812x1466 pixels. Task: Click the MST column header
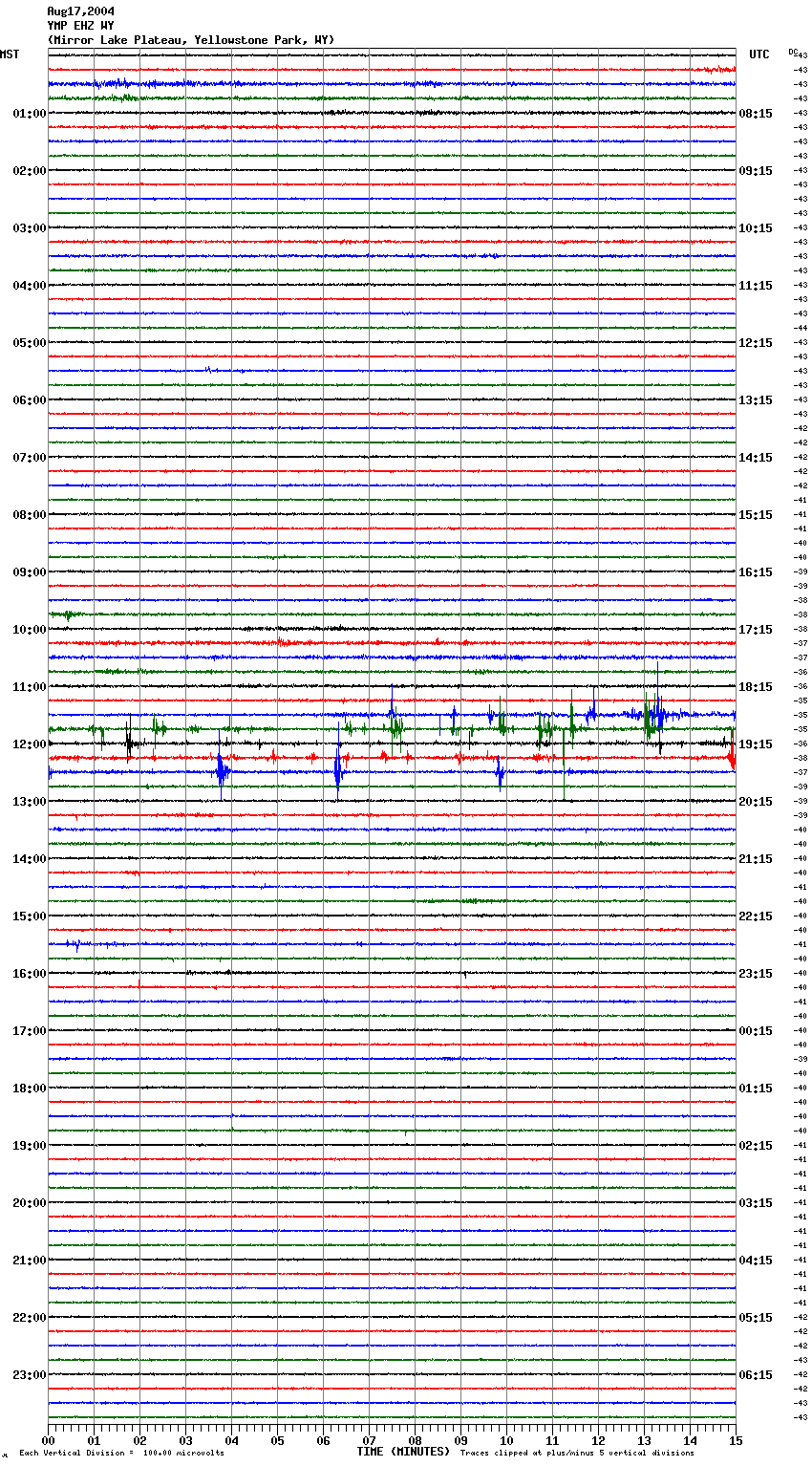coord(10,54)
